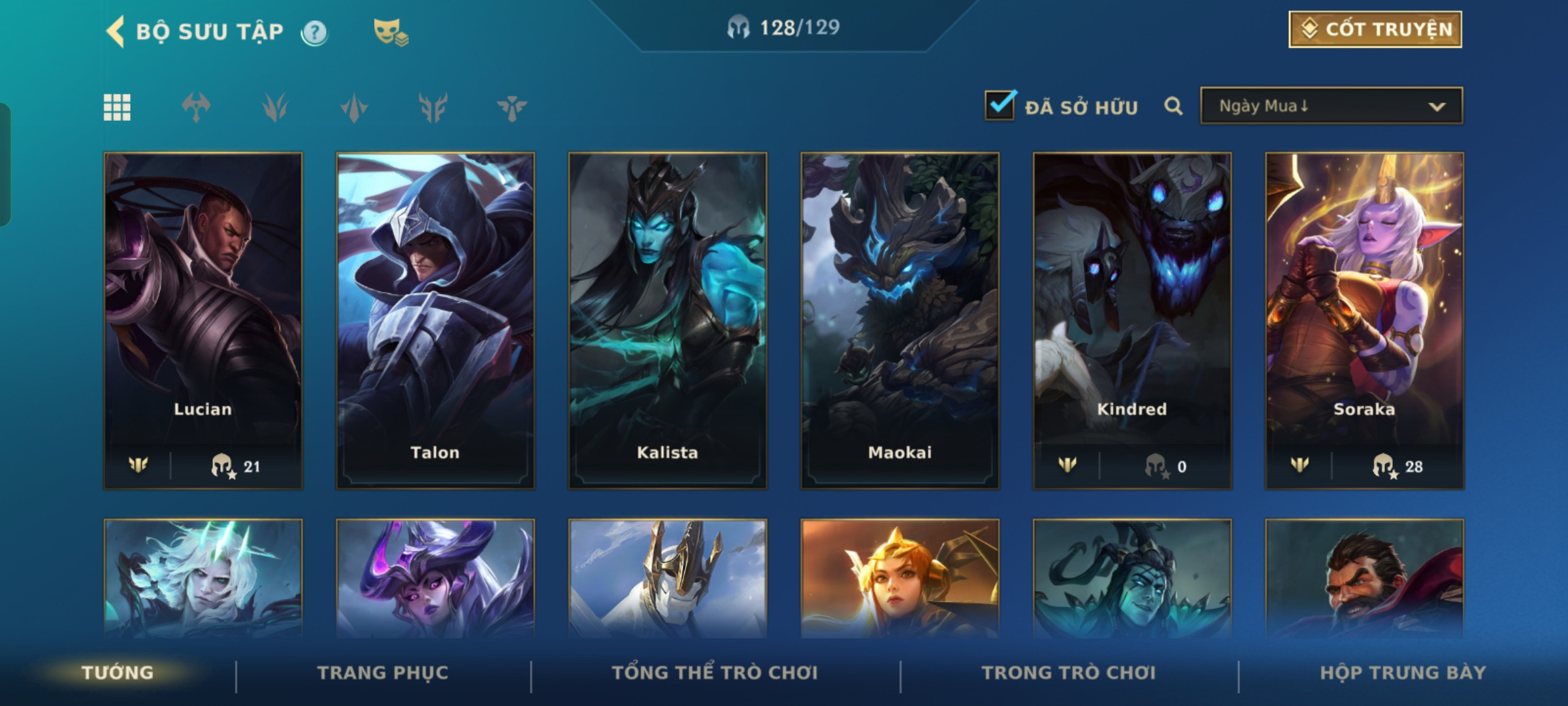Click the search magnifier icon

point(1173,106)
